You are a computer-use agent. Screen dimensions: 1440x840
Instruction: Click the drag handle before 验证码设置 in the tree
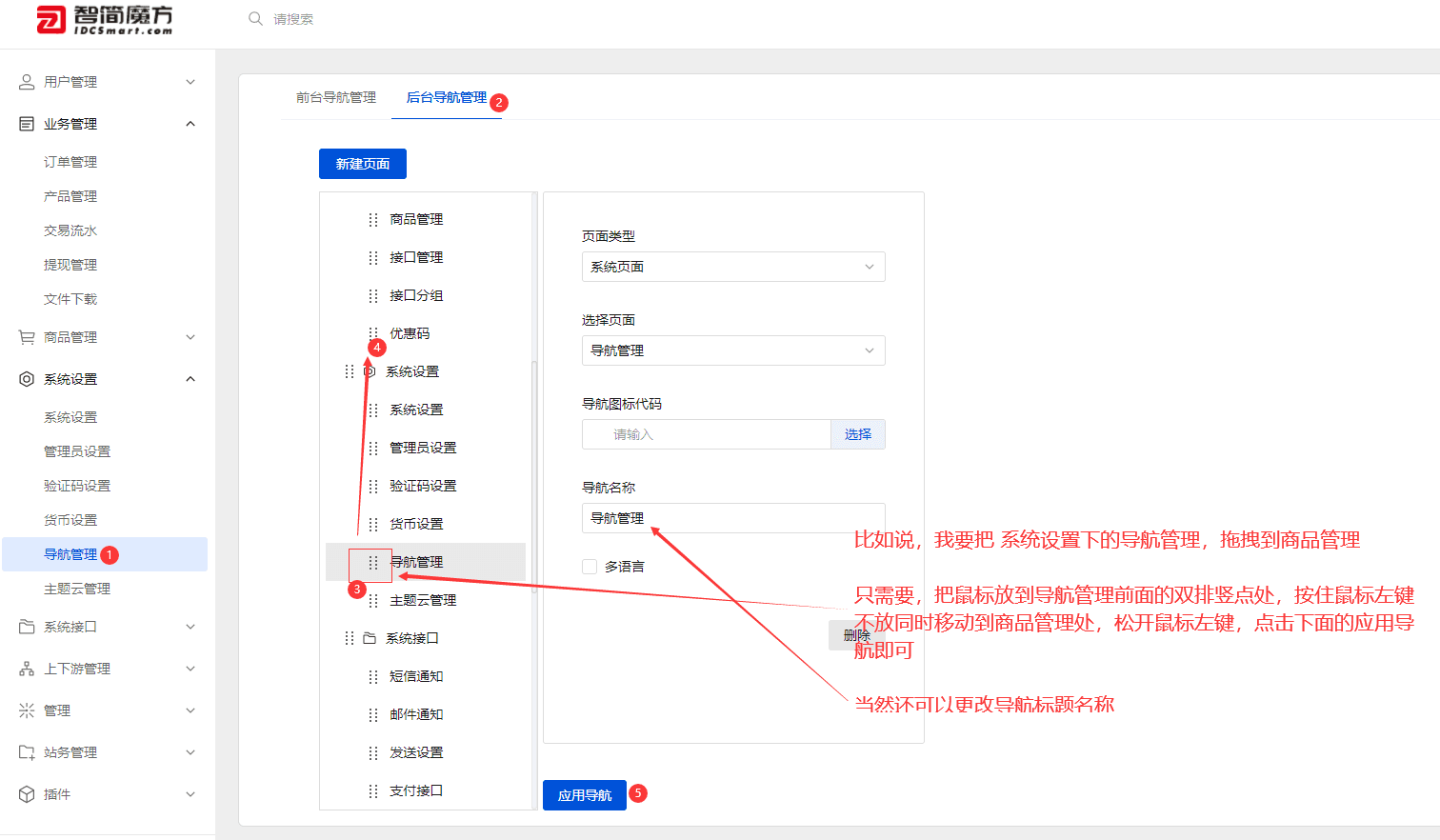tap(373, 486)
